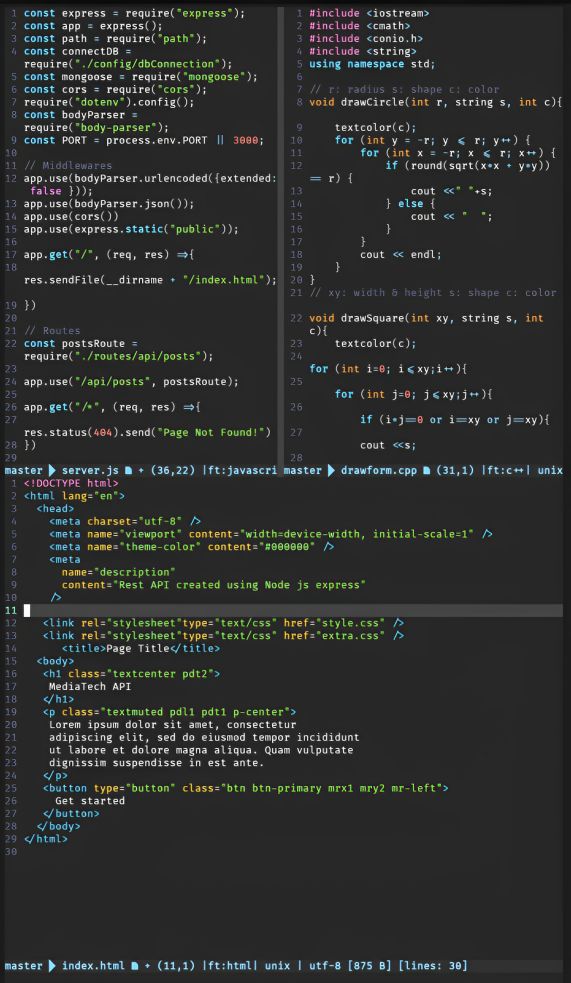571x983 pixels.
Task: Click the file icon after drawform.cpp in status line
Action: 426,470
